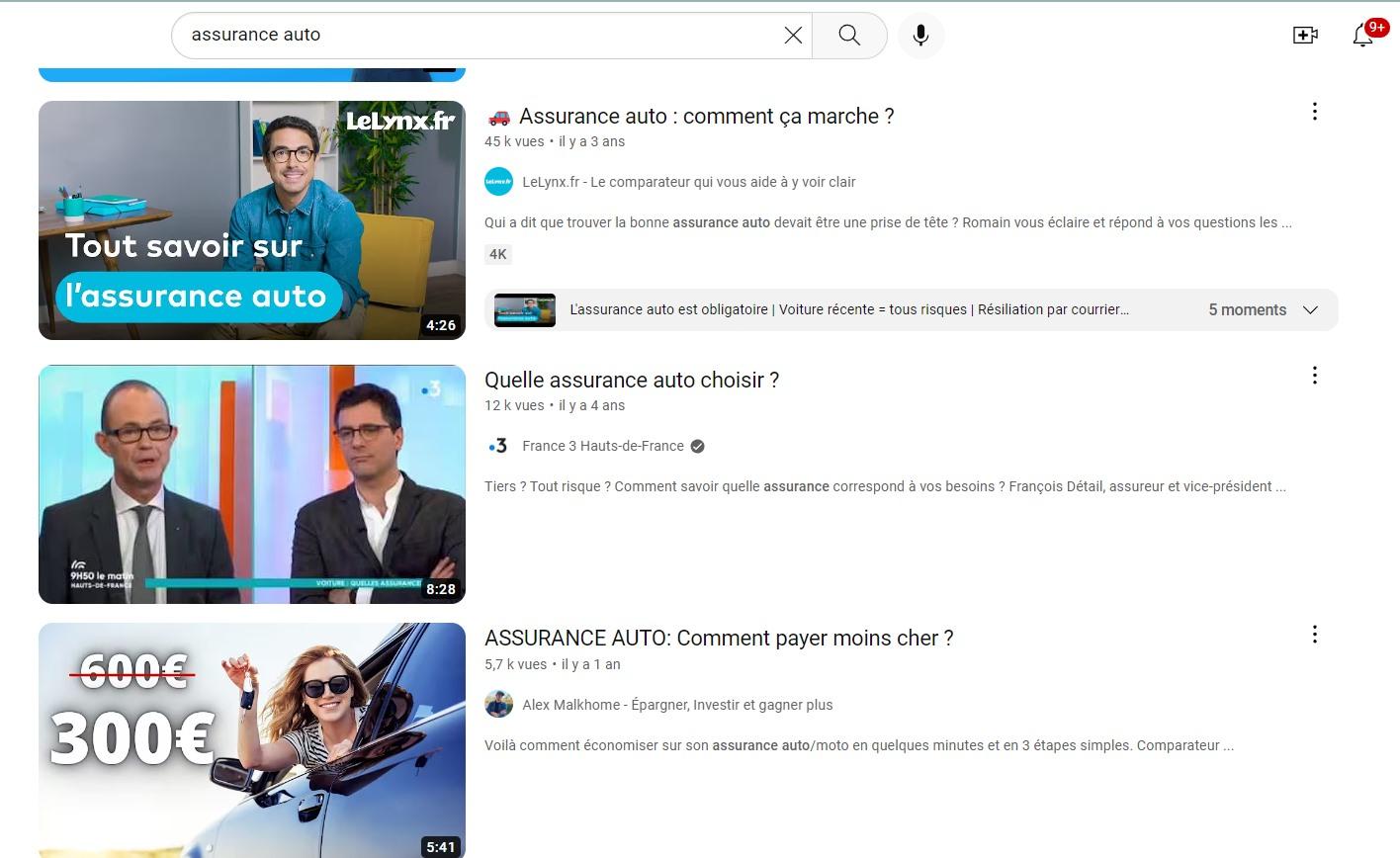Viewport: 1400px width, 858px height.
Task: Go to Alex Malkhome channel name link
Action: tap(677, 705)
